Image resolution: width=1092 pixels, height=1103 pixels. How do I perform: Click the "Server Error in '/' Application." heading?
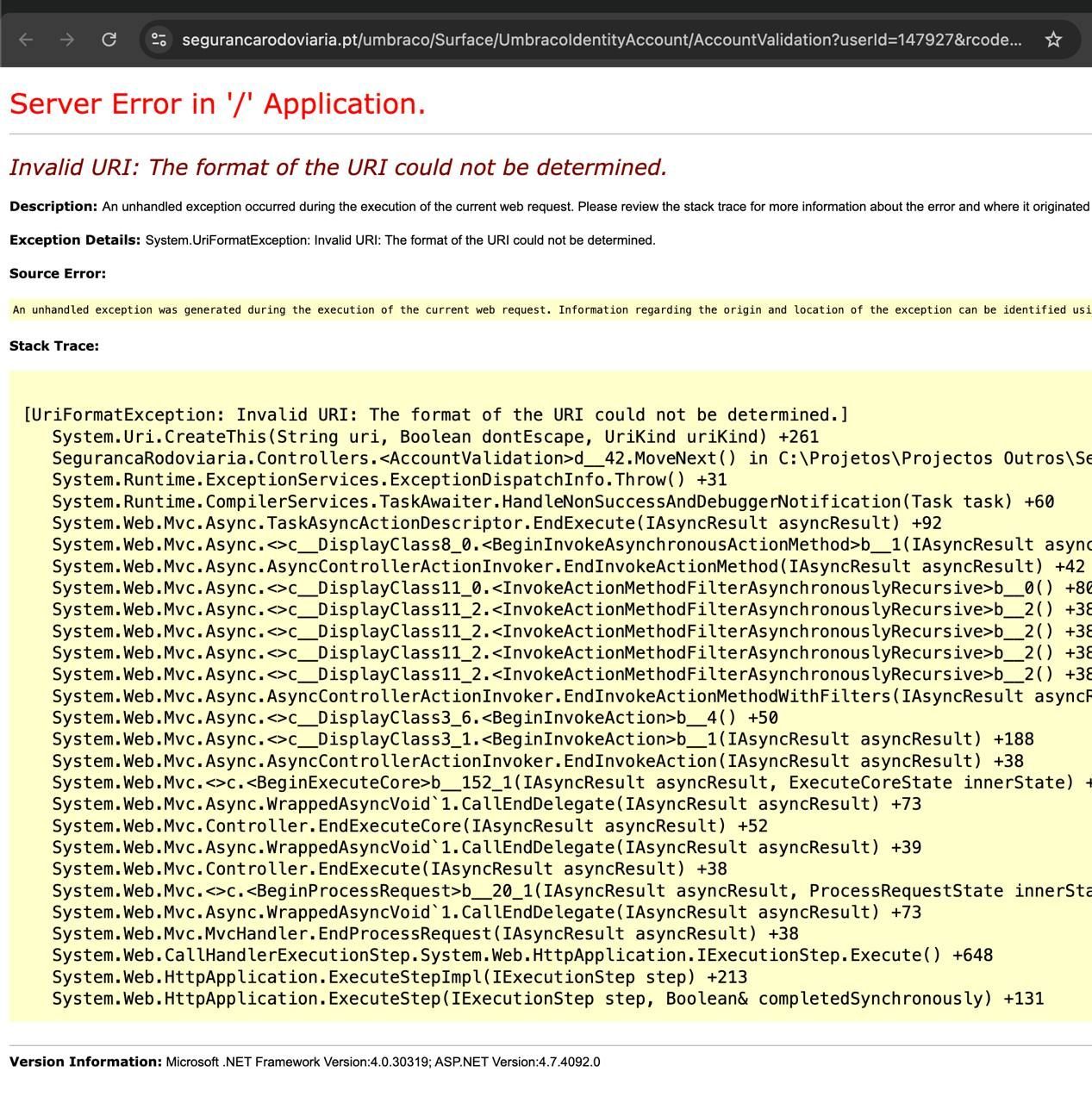click(x=217, y=103)
